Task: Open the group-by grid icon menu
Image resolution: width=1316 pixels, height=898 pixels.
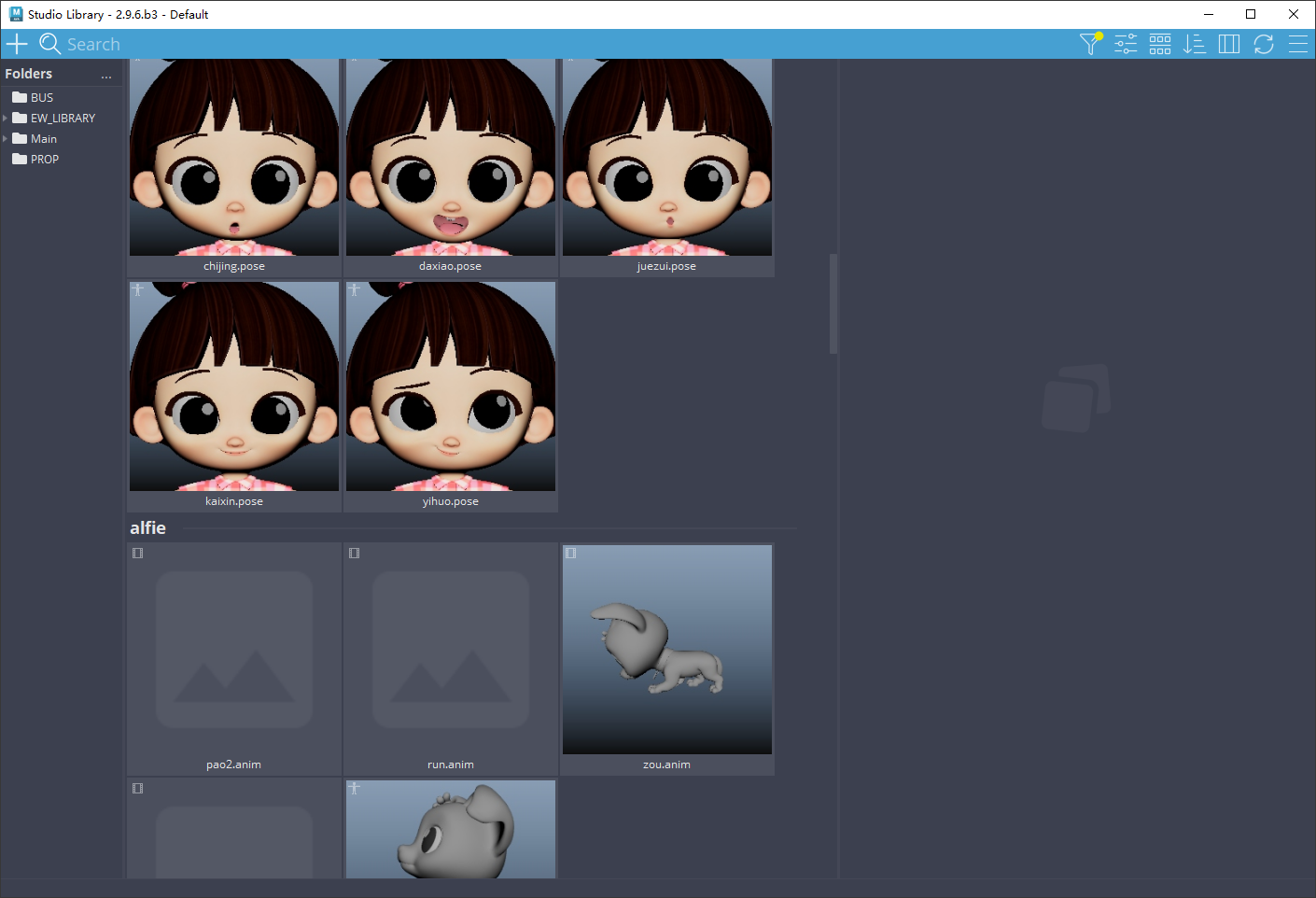Action: (1160, 44)
